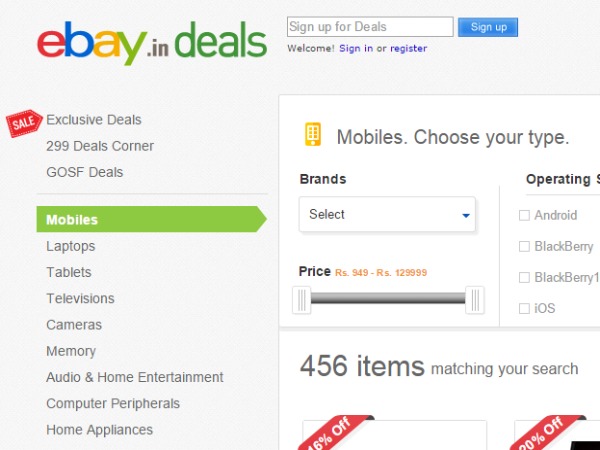Click the right price slider handle

click(475, 299)
